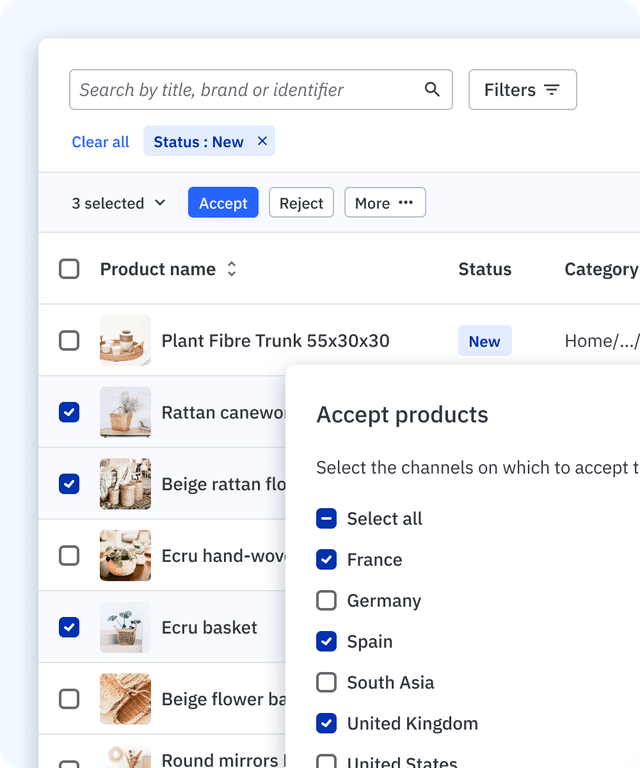This screenshot has width=640, height=768.
Task: Check the Germany channel
Action: 326,600
